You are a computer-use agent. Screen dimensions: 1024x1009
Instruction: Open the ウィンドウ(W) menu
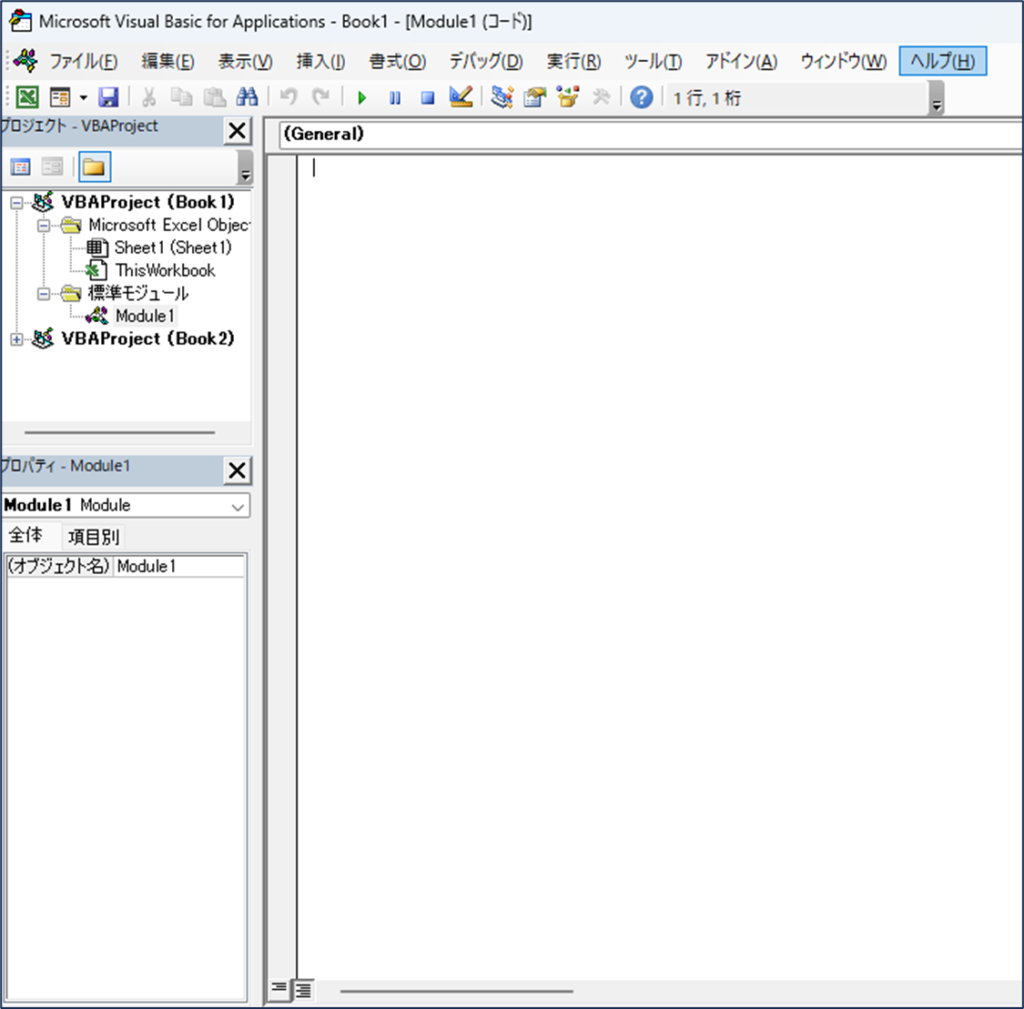843,61
